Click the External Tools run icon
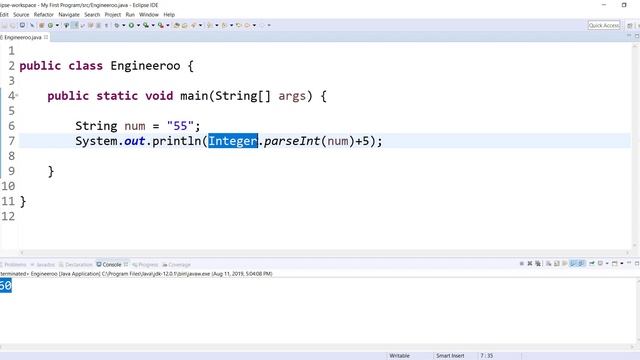 (161, 25)
